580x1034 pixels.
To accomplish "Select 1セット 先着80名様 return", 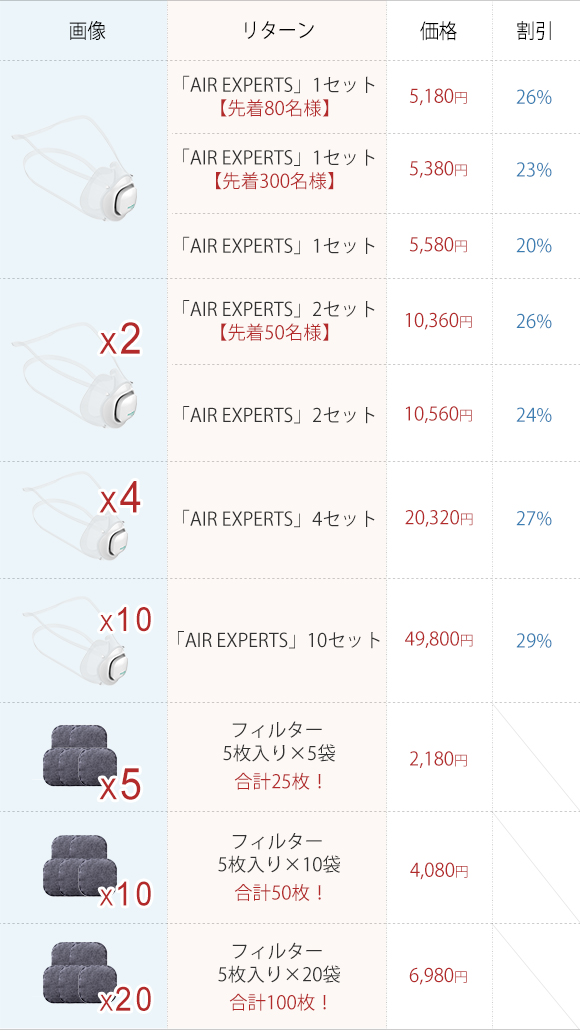I will tap(277, 96).
